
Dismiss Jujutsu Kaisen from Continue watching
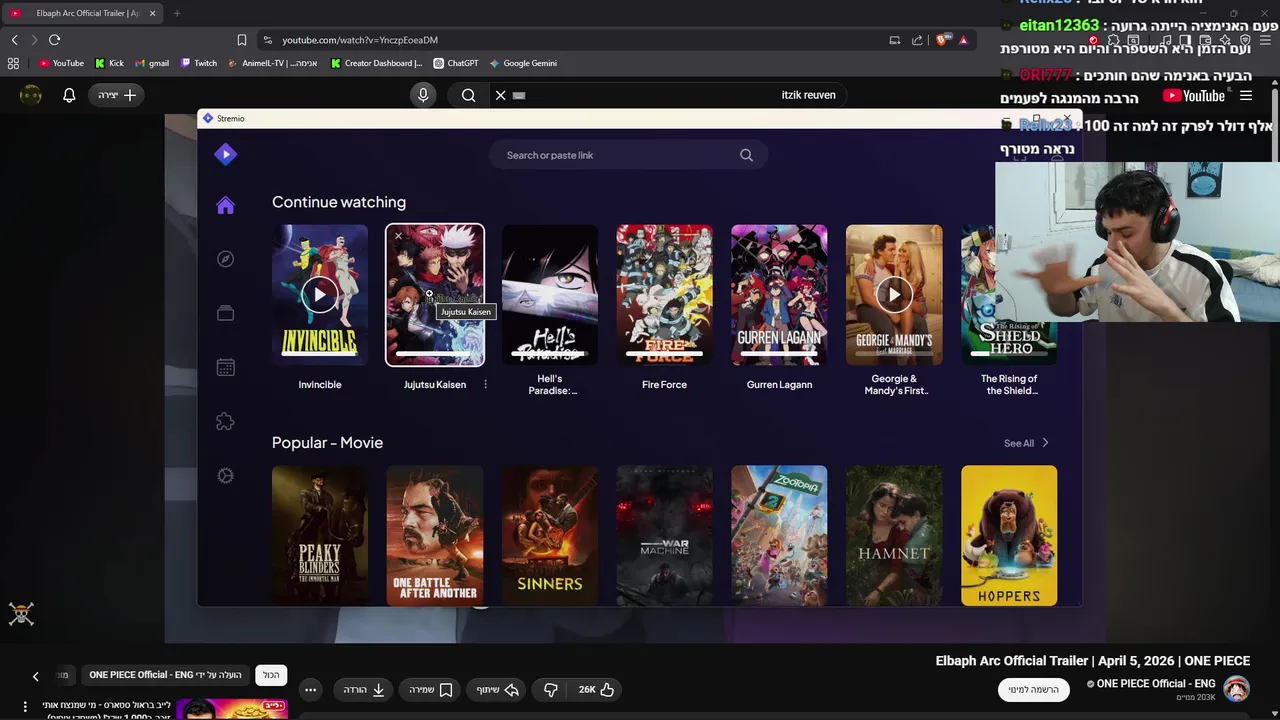(x=398, y=237)
